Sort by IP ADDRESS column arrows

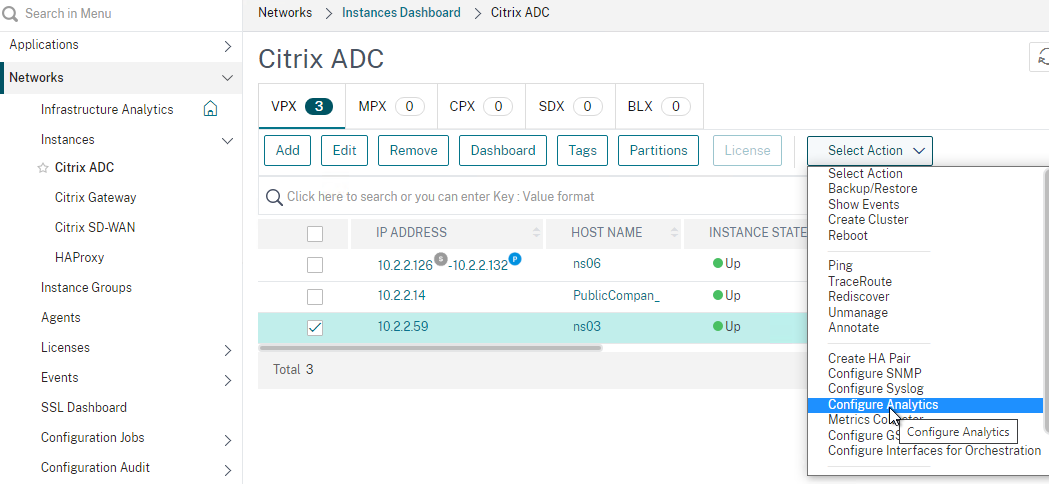(536, 232)
